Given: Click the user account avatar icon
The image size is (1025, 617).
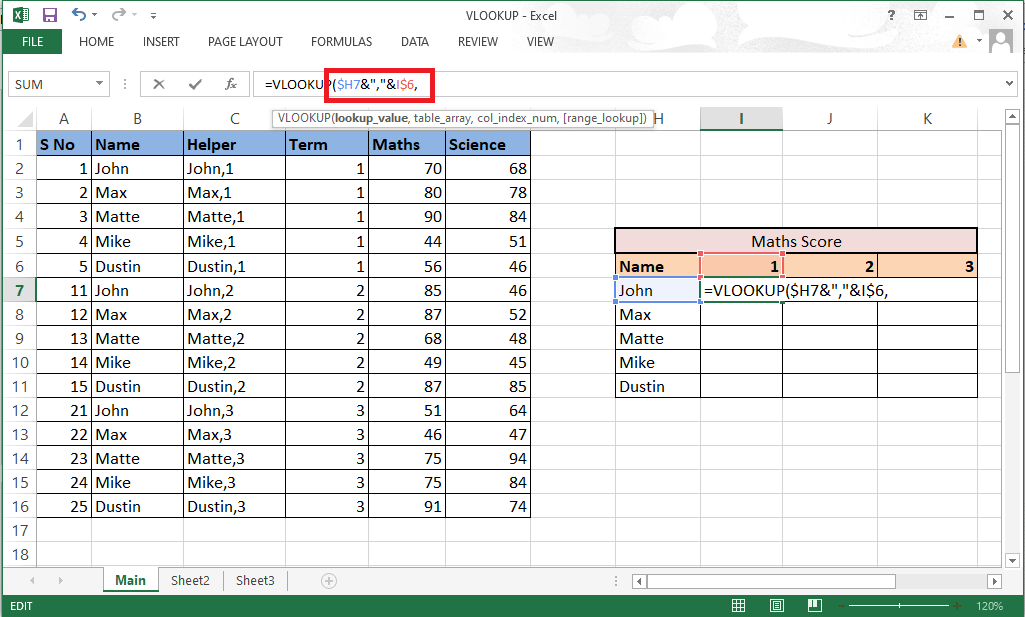Looking at the screenshot, I should [x=1000, y=42].
